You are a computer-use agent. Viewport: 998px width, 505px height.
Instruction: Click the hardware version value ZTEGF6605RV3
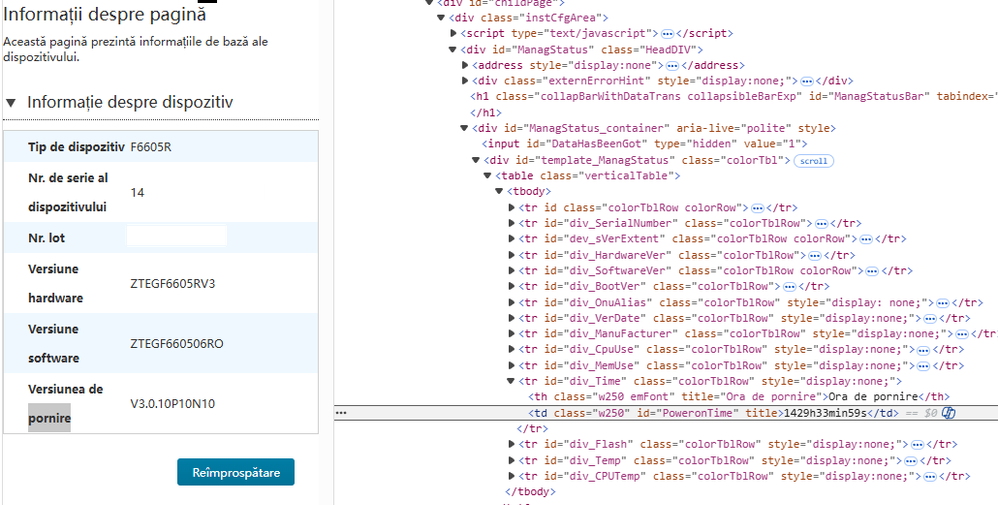click(x=172, y=284)
